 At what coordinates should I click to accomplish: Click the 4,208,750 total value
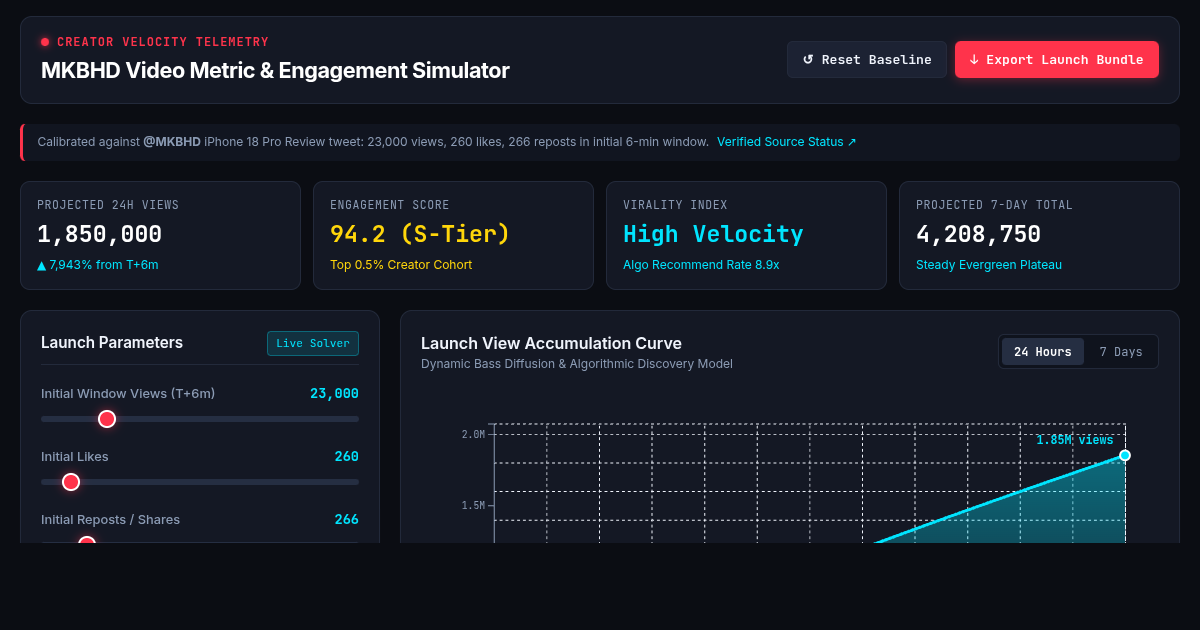tap(978, 235)
